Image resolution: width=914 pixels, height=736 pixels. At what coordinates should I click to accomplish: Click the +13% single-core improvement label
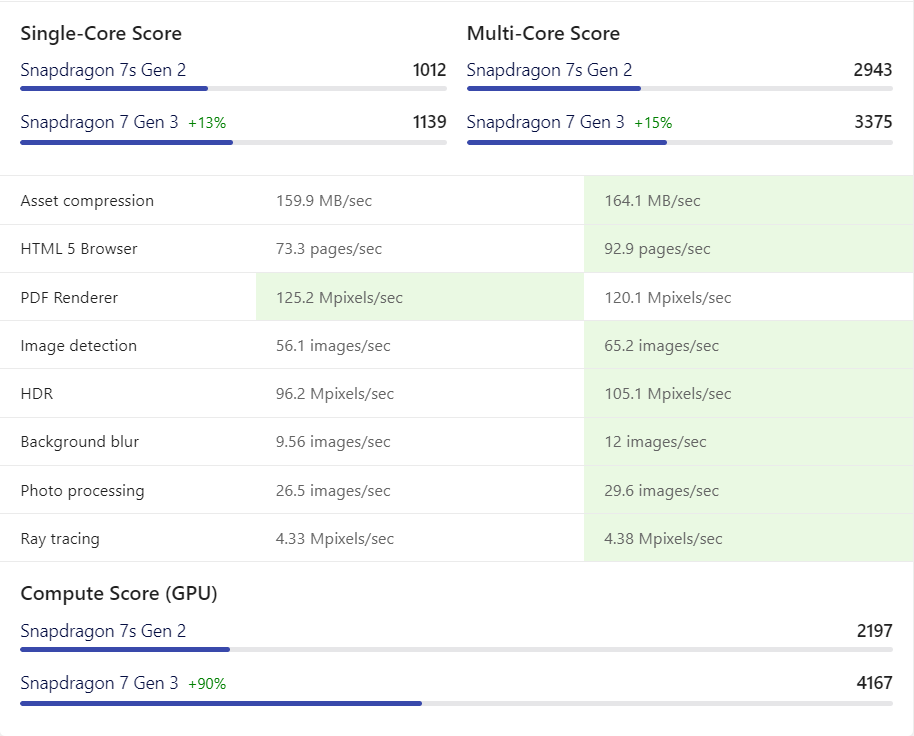207,123
